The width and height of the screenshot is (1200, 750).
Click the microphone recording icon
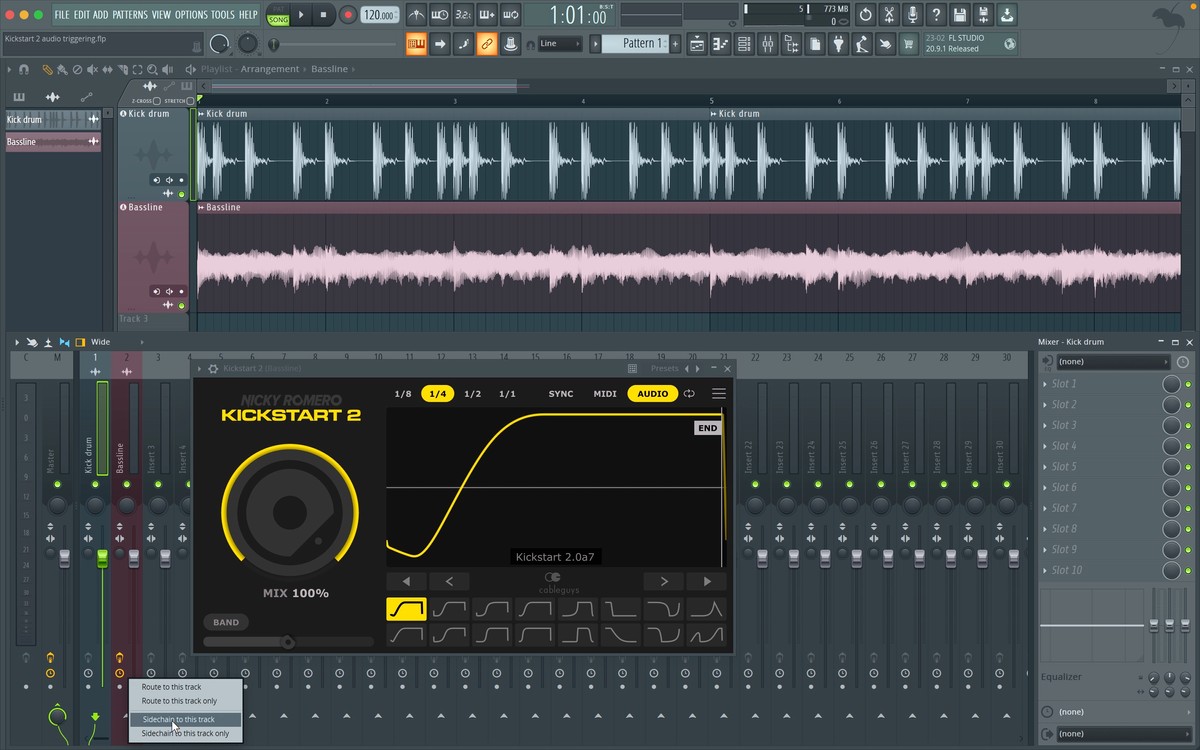point(912,15)
